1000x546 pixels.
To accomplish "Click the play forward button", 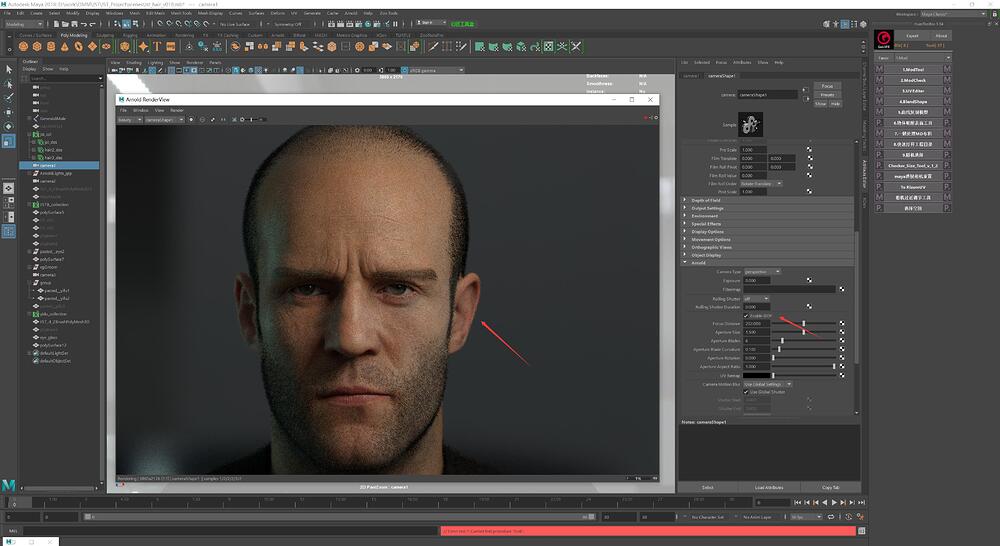I will click(834, 503).
